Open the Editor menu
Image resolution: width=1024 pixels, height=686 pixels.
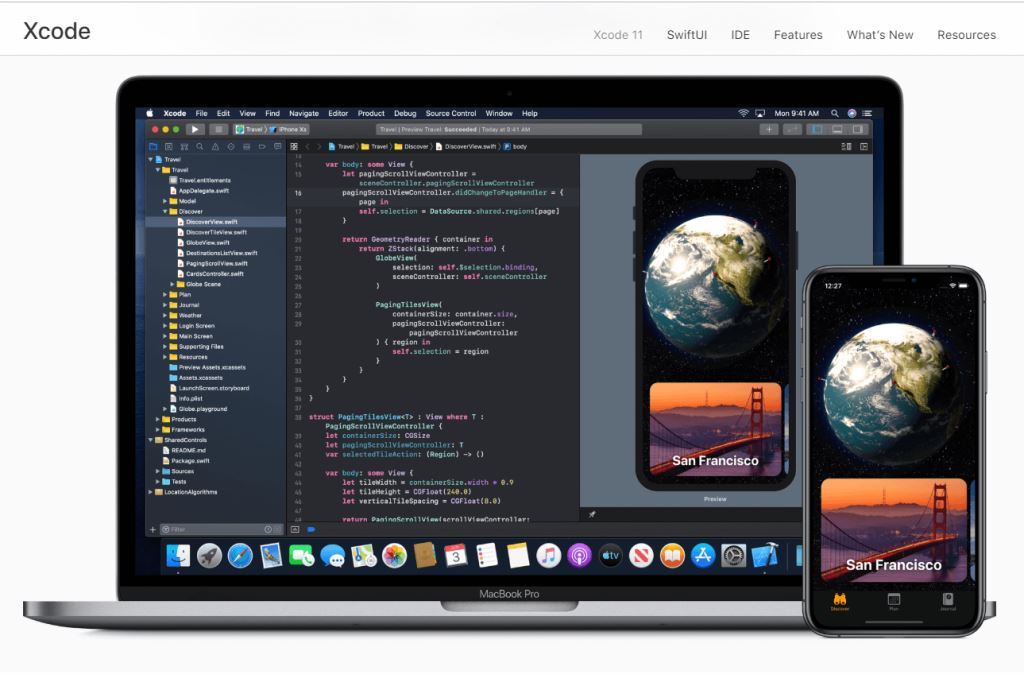(x=338, y=113)
